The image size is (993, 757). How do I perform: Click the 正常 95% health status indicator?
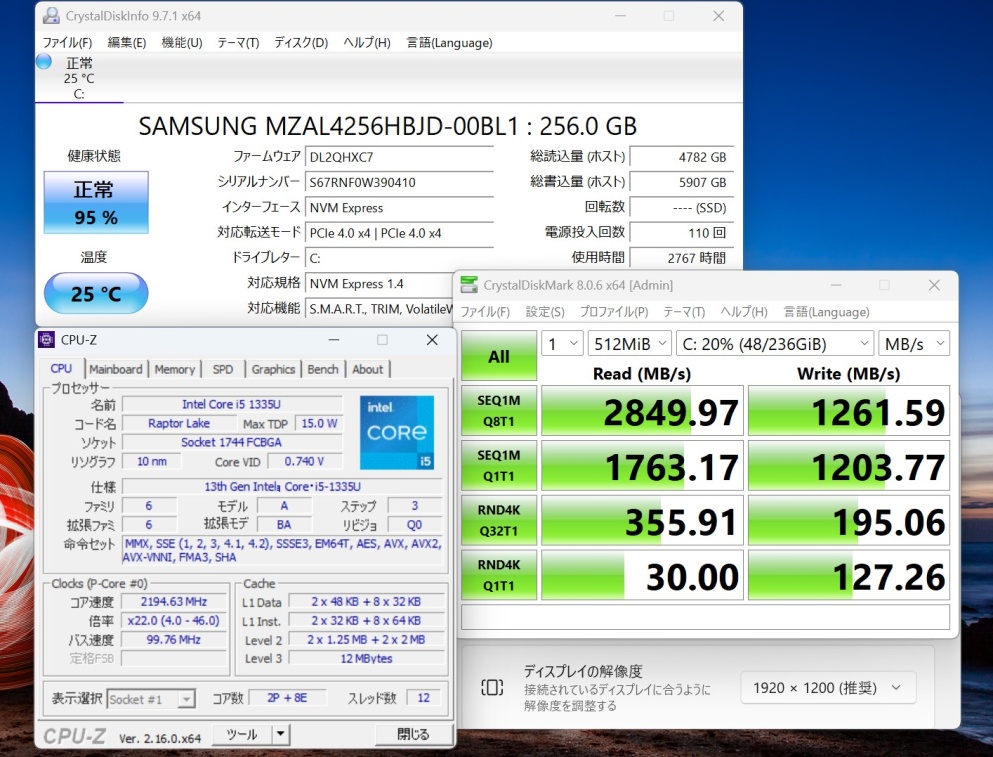[x=95, y=203]
